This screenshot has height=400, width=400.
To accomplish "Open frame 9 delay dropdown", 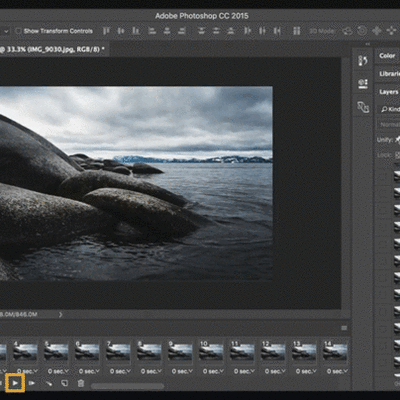I will [x=182, y=371].
